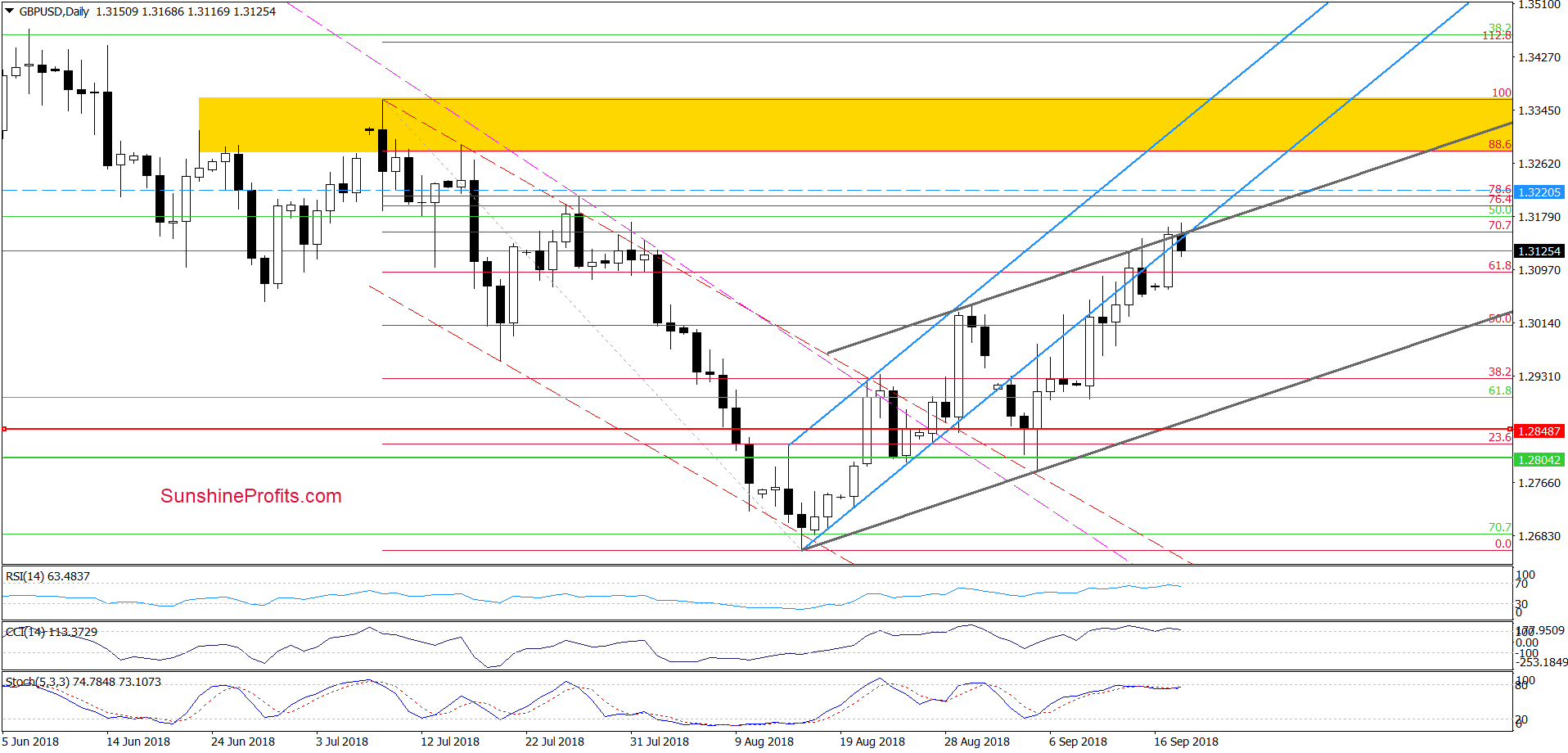Image resolution: width=1568 pixels, height=753 pixels.
Task: Click the 88.6 Fibonacci level label
Action: point(1500,144)
